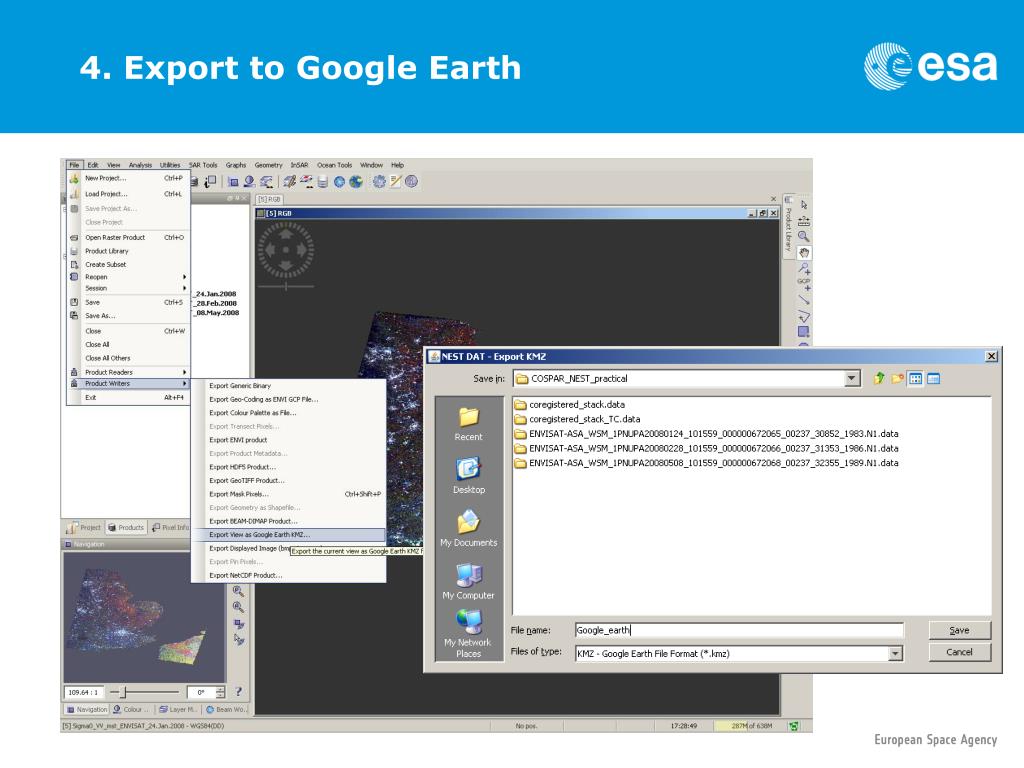Activate the magnifier zoom tool
Image resolution: width=1024 pixels, height=768 pixels.
coord(804,236)
